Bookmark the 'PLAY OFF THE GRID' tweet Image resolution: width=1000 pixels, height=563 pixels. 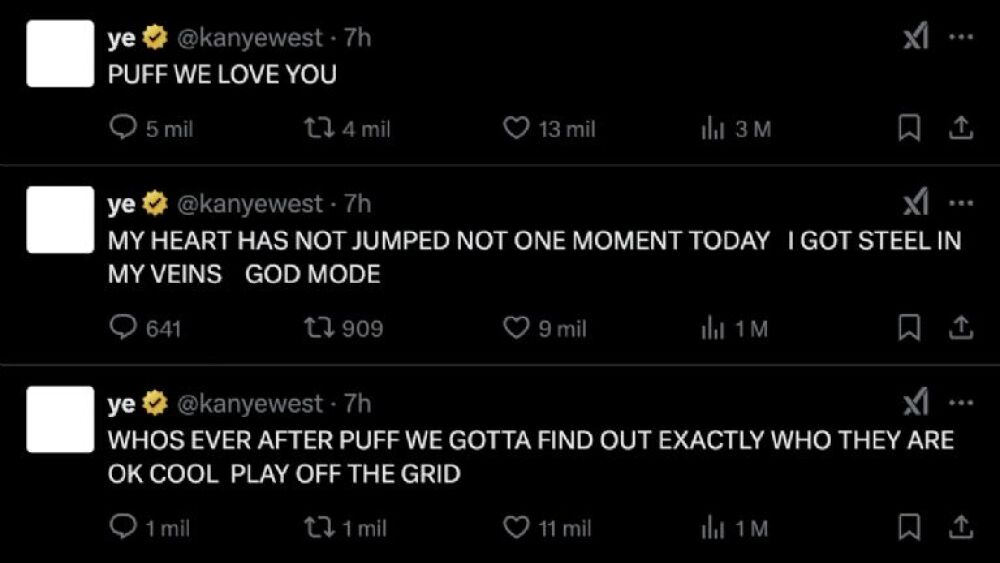click(x=908, y=527)
